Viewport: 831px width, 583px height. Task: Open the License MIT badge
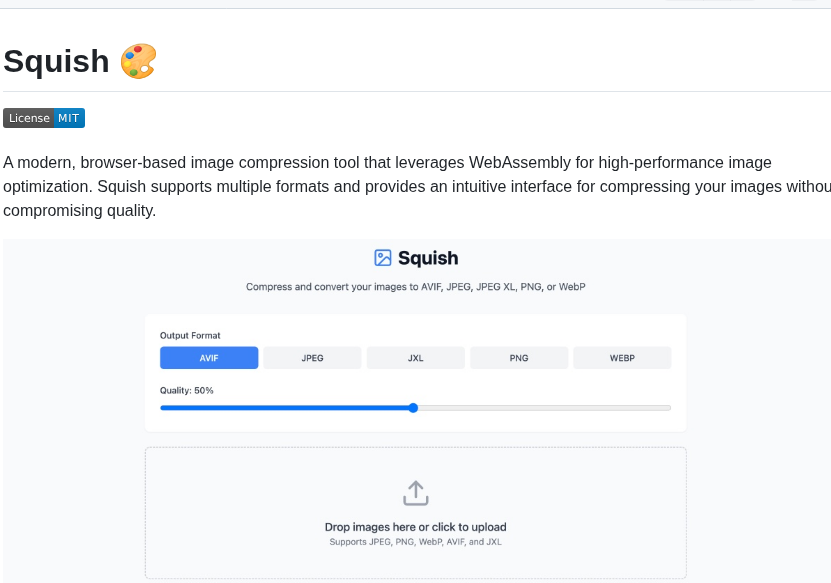click(44, 118)
